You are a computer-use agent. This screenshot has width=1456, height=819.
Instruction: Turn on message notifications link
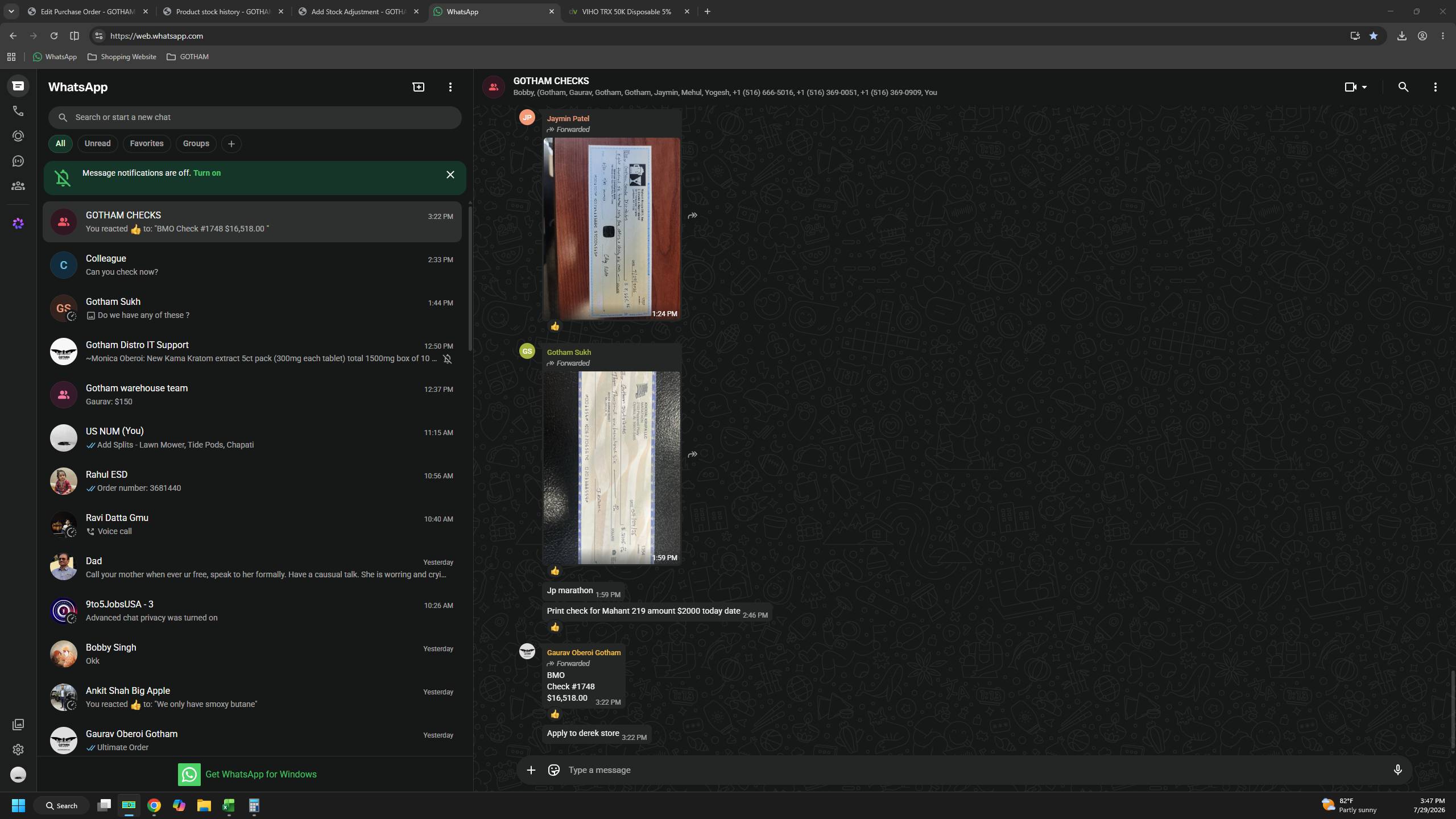click(x=207, y=173)
